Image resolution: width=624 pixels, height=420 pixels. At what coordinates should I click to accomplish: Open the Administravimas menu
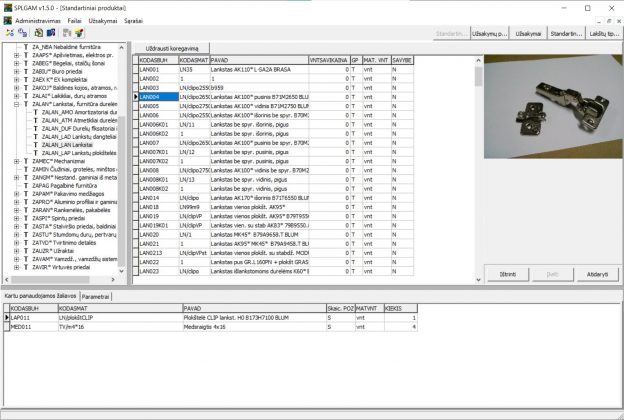(x=37, y=20)
